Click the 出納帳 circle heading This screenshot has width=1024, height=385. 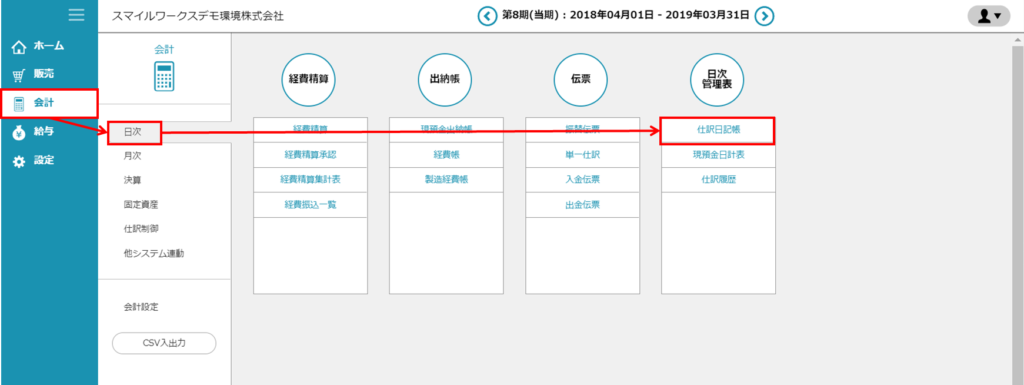444,79
